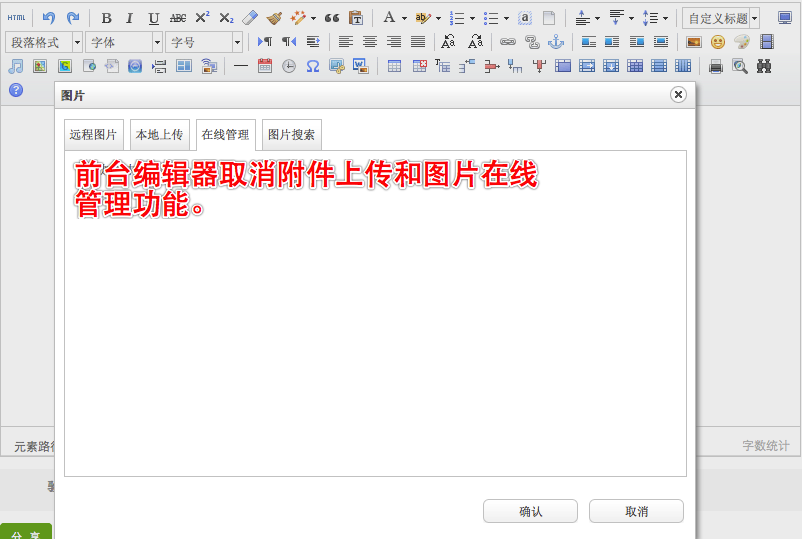Justify text alignment
Image resolution: width=802 pixels, height=539 pixels.
point(418,42)
